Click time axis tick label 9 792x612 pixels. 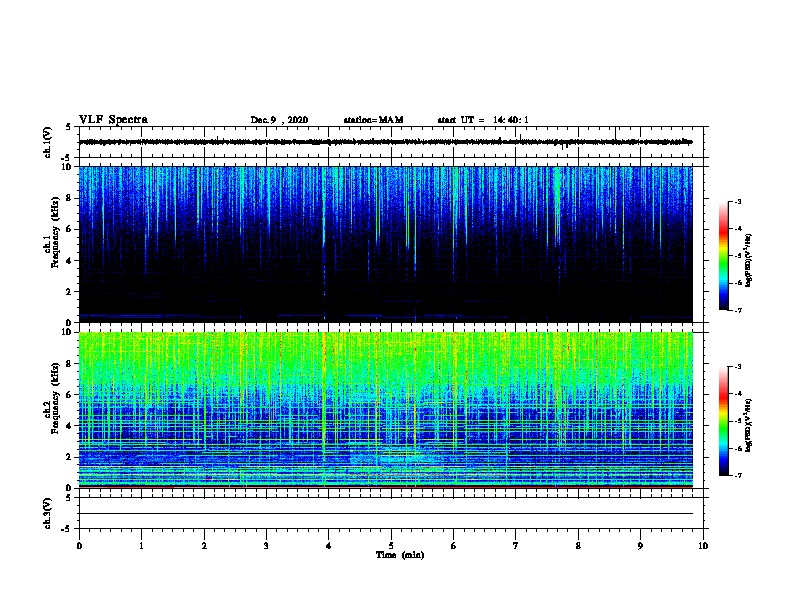coord(640,546)
